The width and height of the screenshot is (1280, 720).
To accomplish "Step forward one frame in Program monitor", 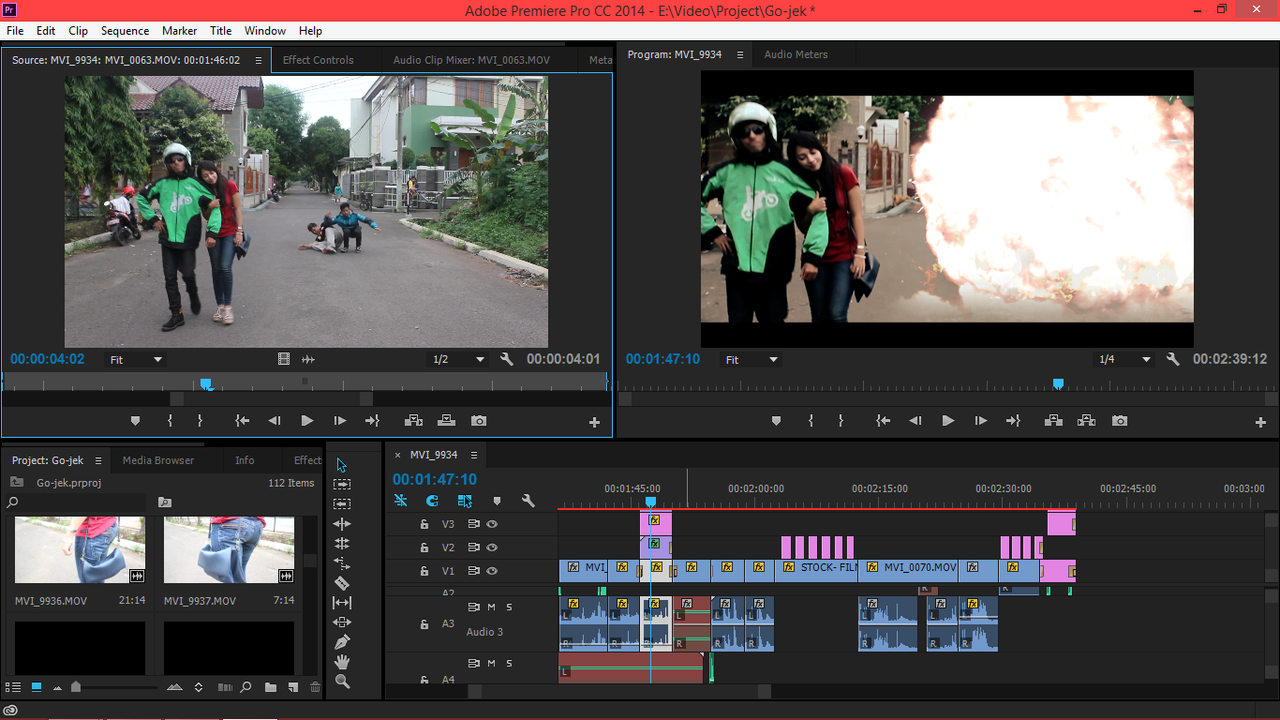I will coord(981,421).
